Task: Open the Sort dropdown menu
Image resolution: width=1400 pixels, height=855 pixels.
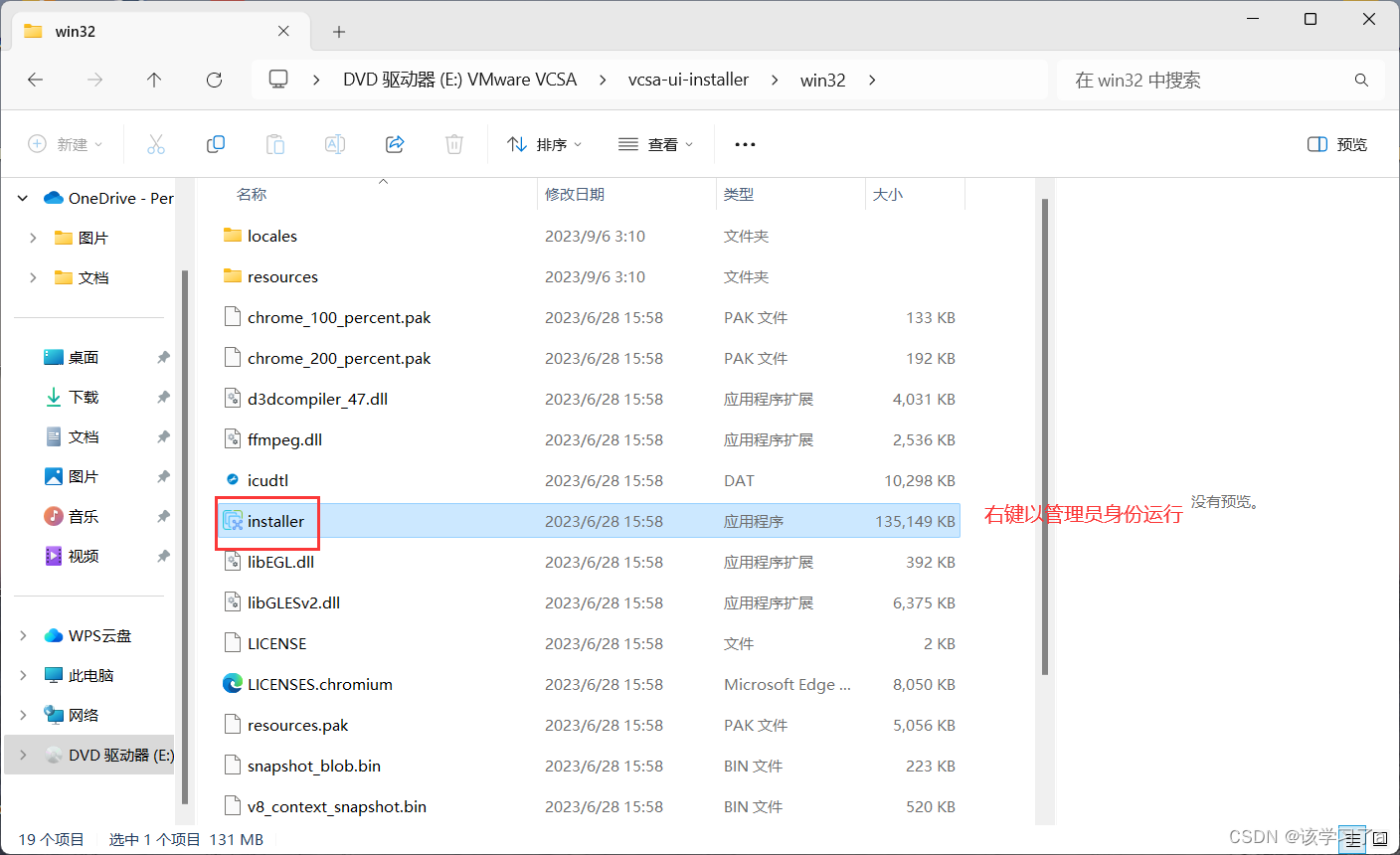Action: pyautogui.click(x=544, y=144)
